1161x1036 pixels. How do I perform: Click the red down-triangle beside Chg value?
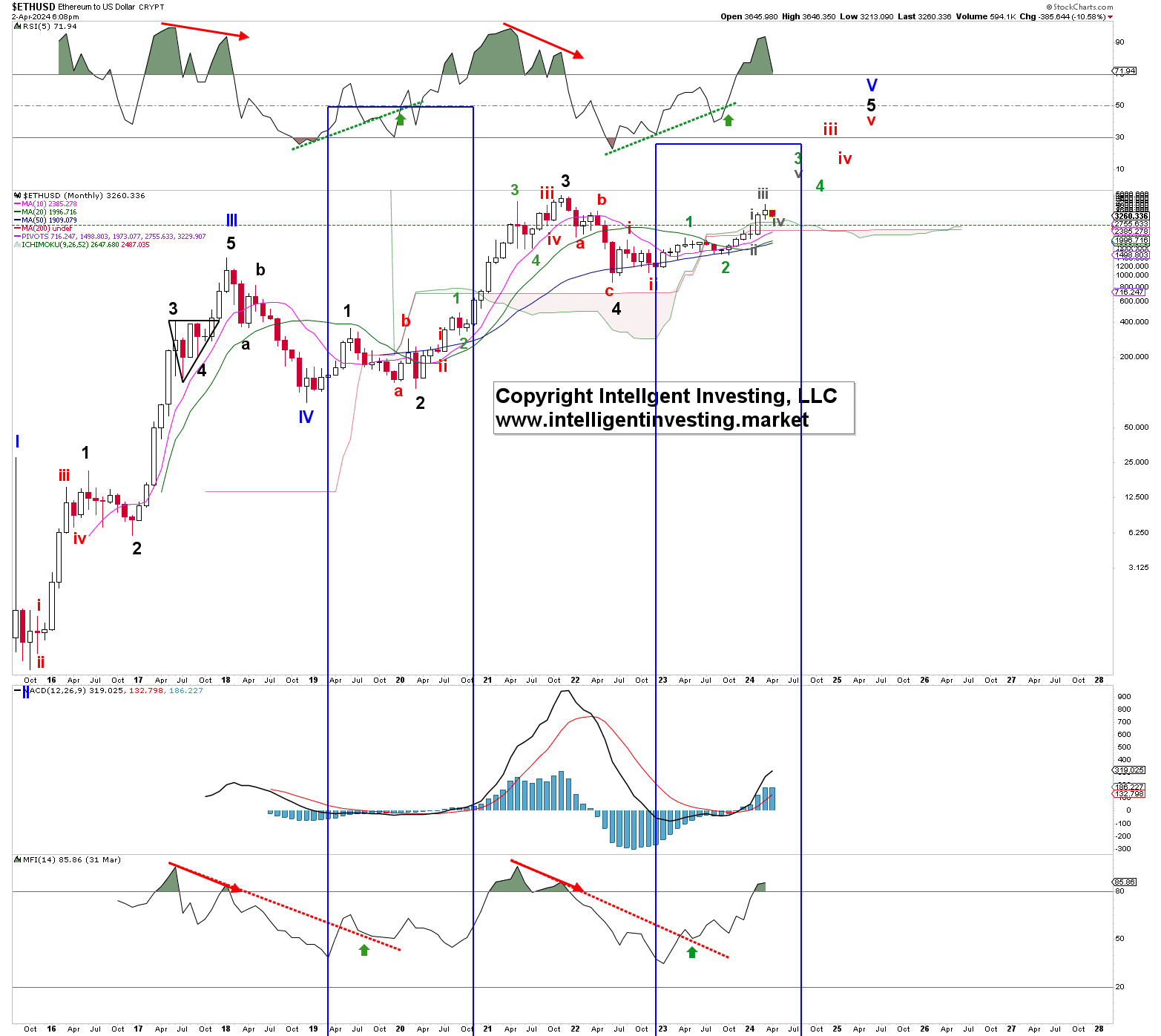click(1110, 17)
